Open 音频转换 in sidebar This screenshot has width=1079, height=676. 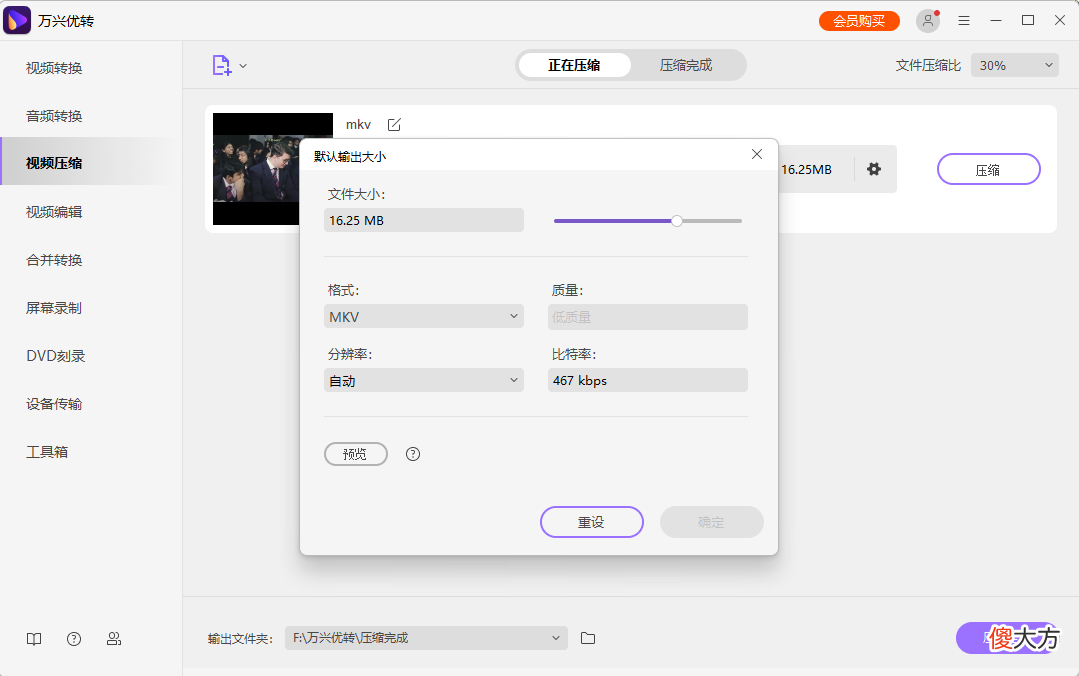coord(91,116)
